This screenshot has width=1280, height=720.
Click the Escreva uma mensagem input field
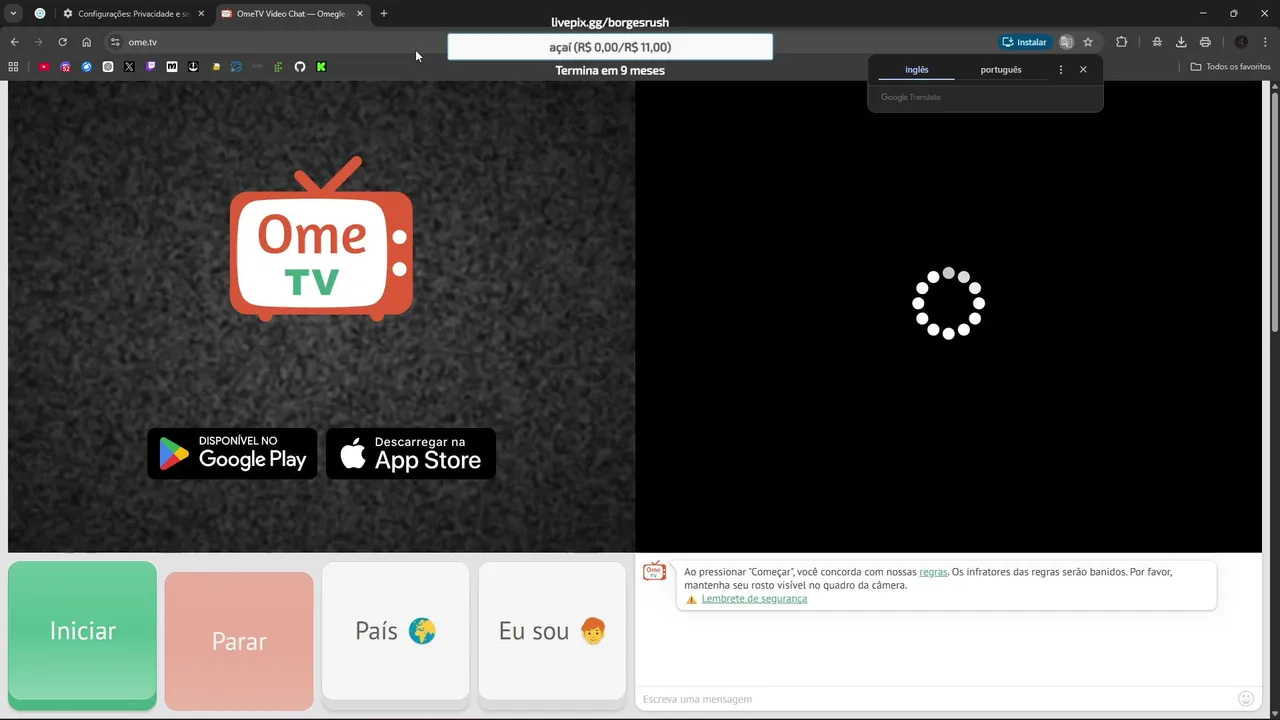tap(935, 699)
